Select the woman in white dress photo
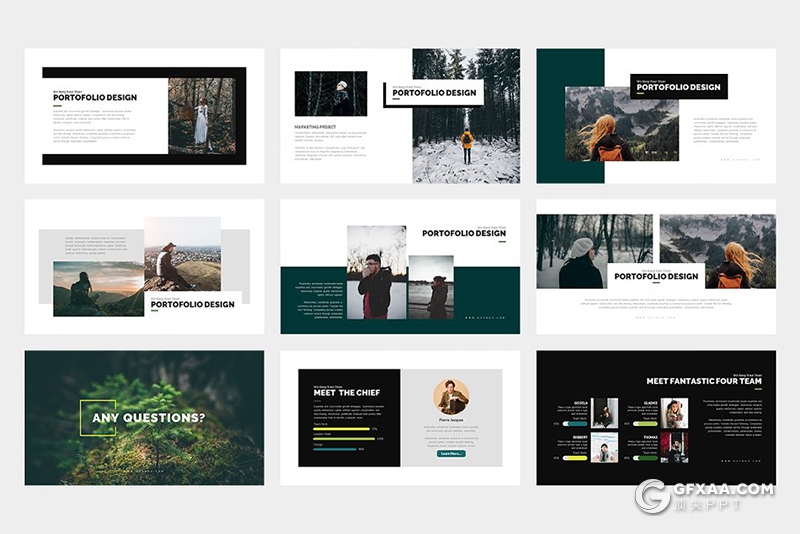 point(201,116)
